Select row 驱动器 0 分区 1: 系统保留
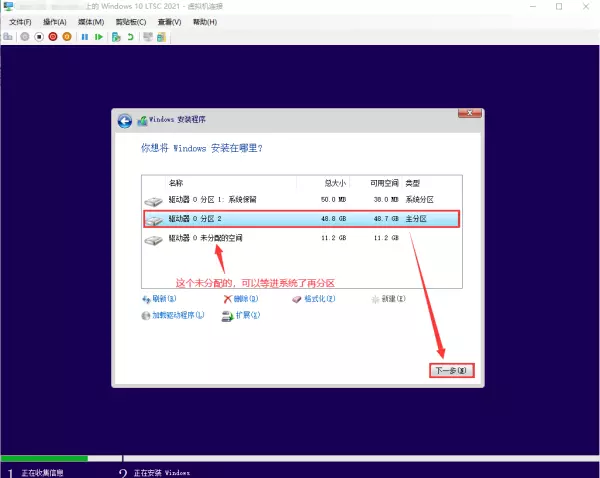This screenshot has width=600, height=478. click(302, 199)
